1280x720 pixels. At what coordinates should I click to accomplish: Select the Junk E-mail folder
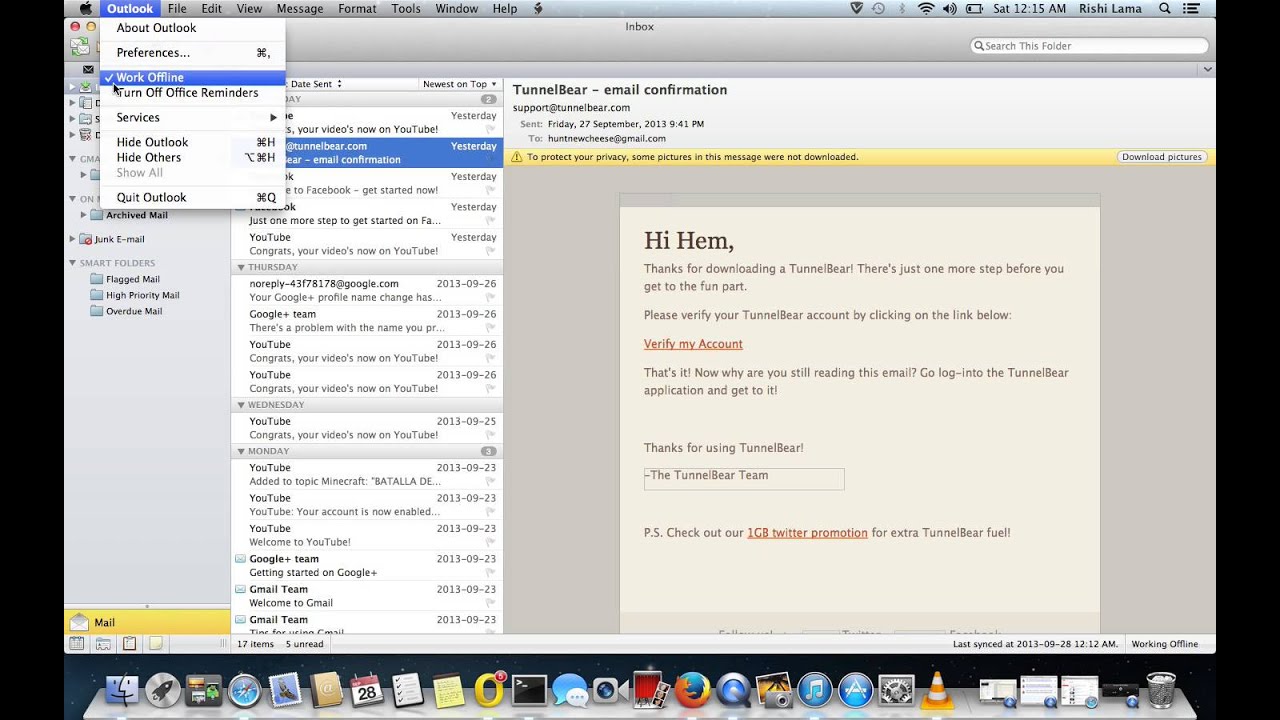pos(112,239)
